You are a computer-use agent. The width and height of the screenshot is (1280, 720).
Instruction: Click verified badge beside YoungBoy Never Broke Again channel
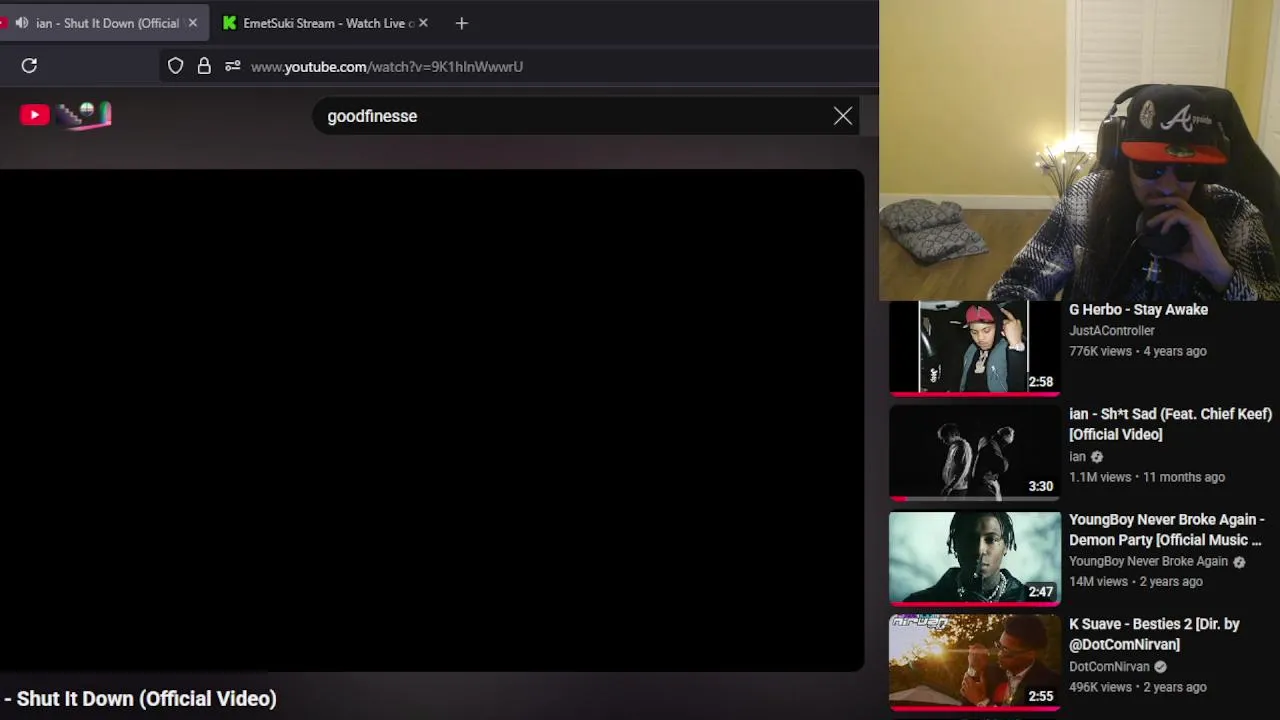click(x=1239, y=562)
